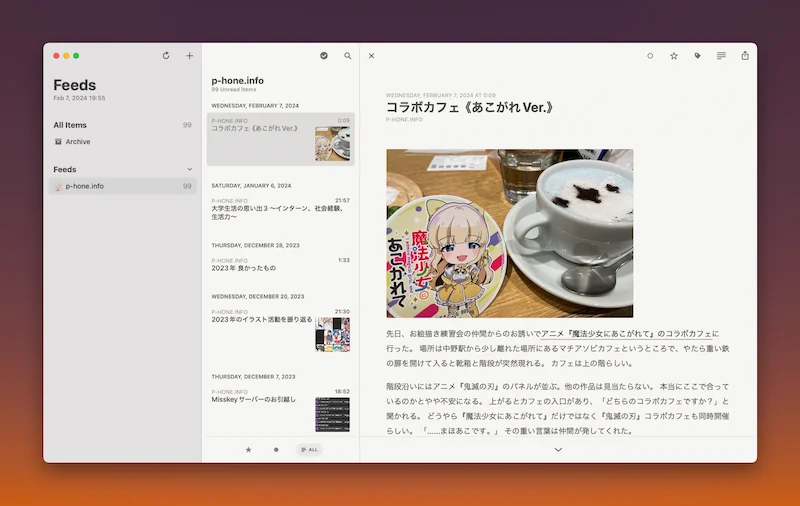Filter list to unread items only
The height and width of the screenshot is (506, 800).
276,450
